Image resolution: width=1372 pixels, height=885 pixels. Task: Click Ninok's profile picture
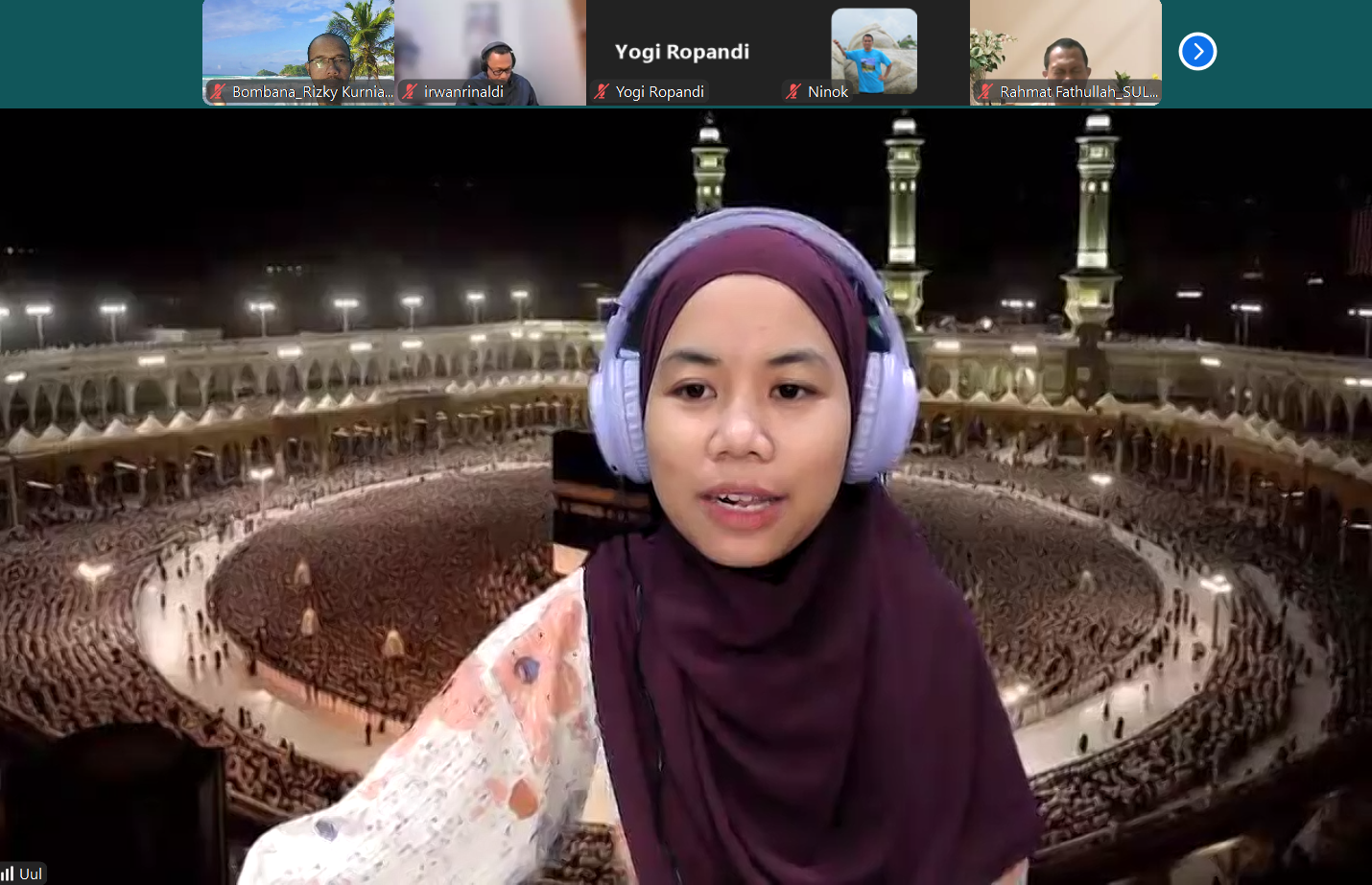coord(873,50)
